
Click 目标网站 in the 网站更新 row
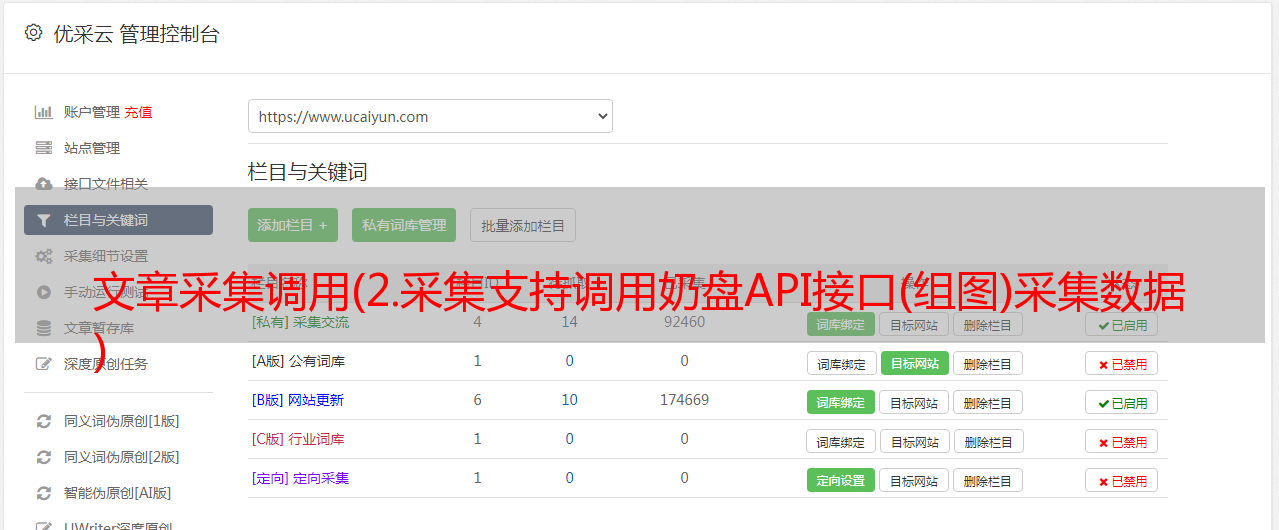[914, 403]
